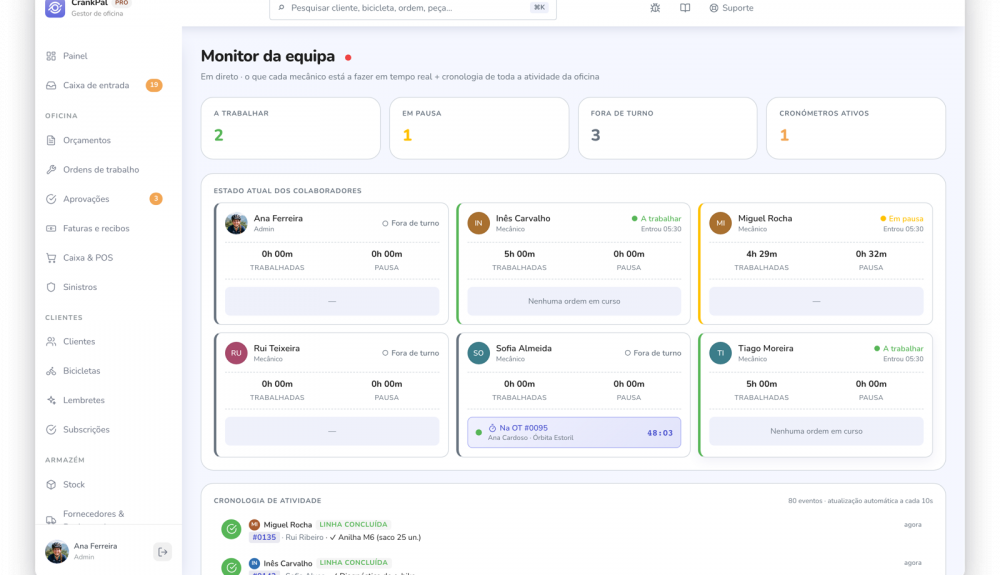
Task: Select Stock under Armazém
Action: click(x=74, y=484)
